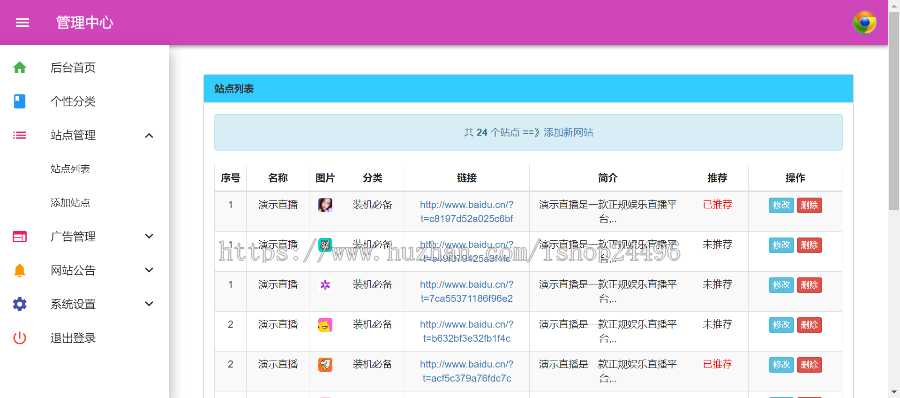Screen dimensions: 900x398
Task: Click the 站点列表 panel heading
Action: 234,88
